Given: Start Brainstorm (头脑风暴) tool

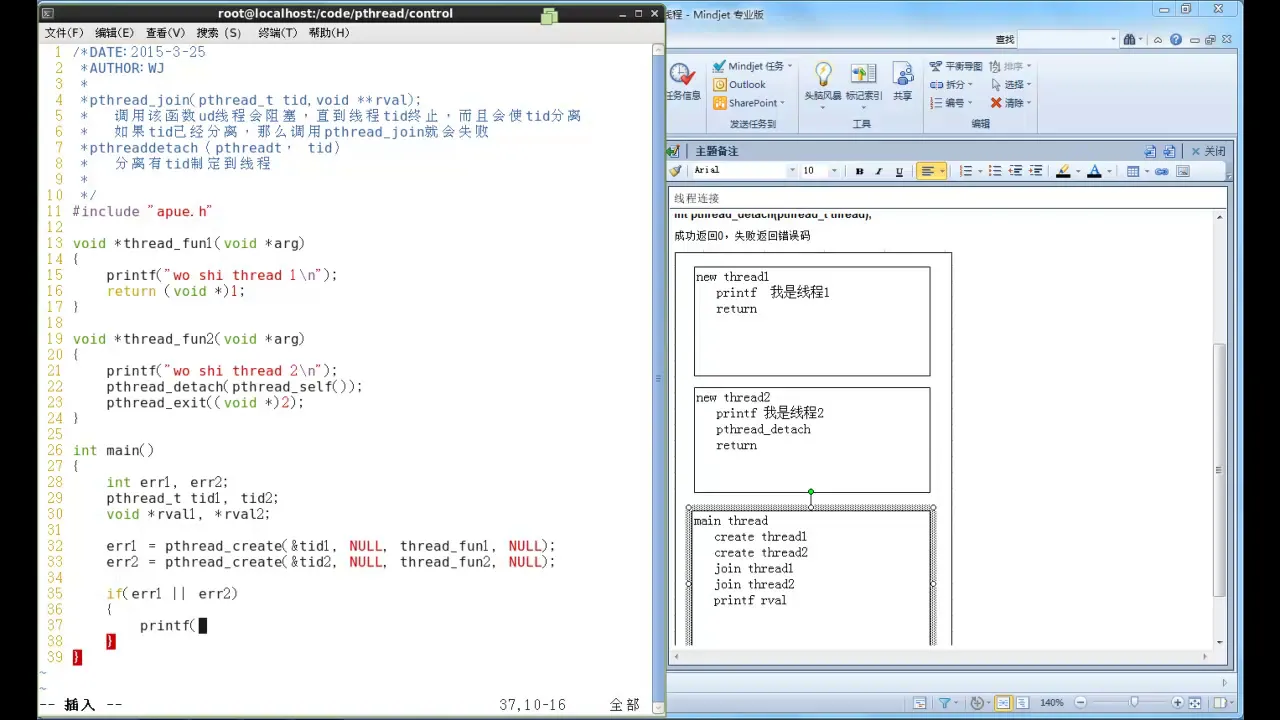Looking at the screenshot, I should click(823, 82).
